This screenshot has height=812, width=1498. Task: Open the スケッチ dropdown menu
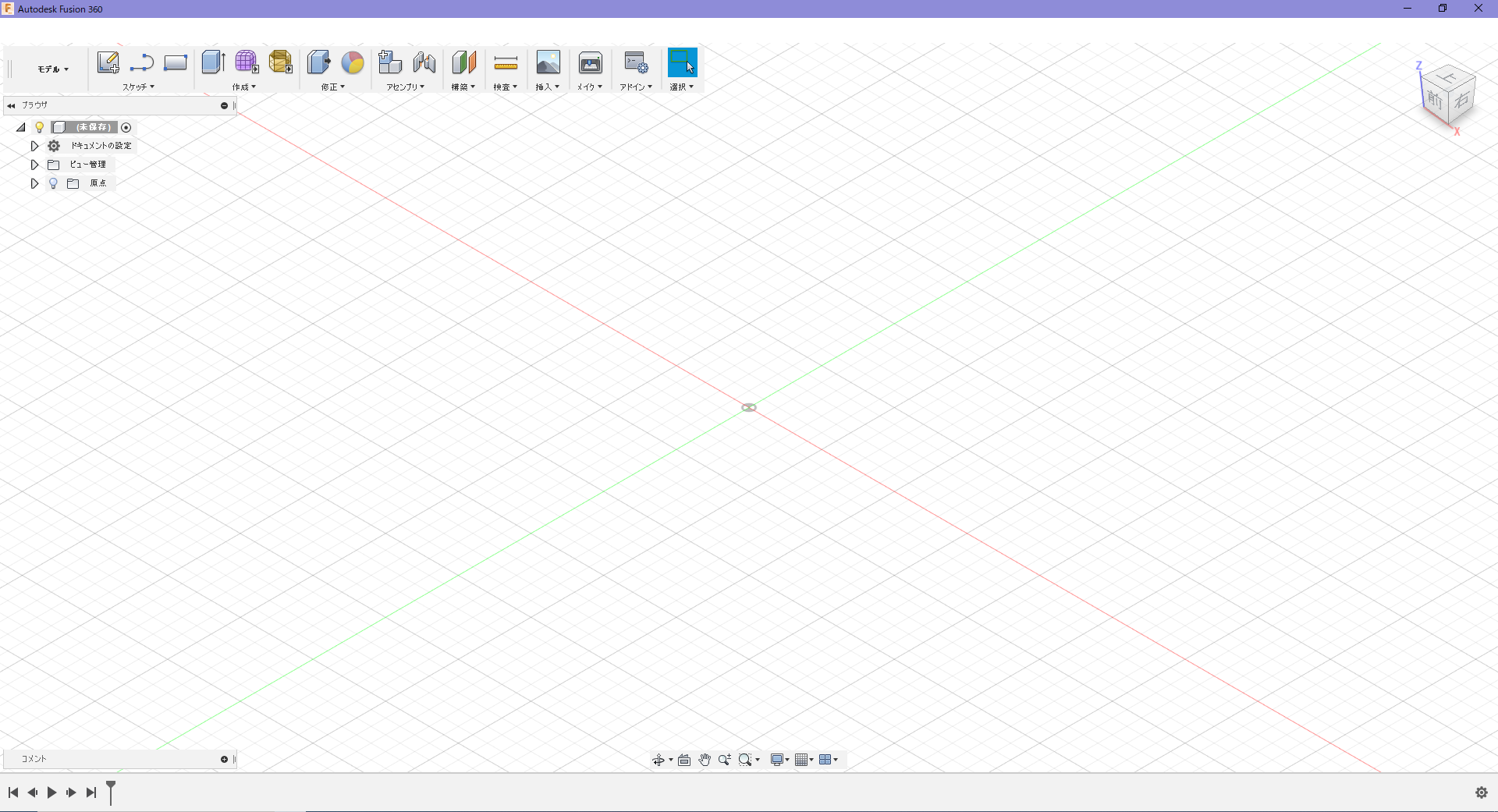pos(138,87)
